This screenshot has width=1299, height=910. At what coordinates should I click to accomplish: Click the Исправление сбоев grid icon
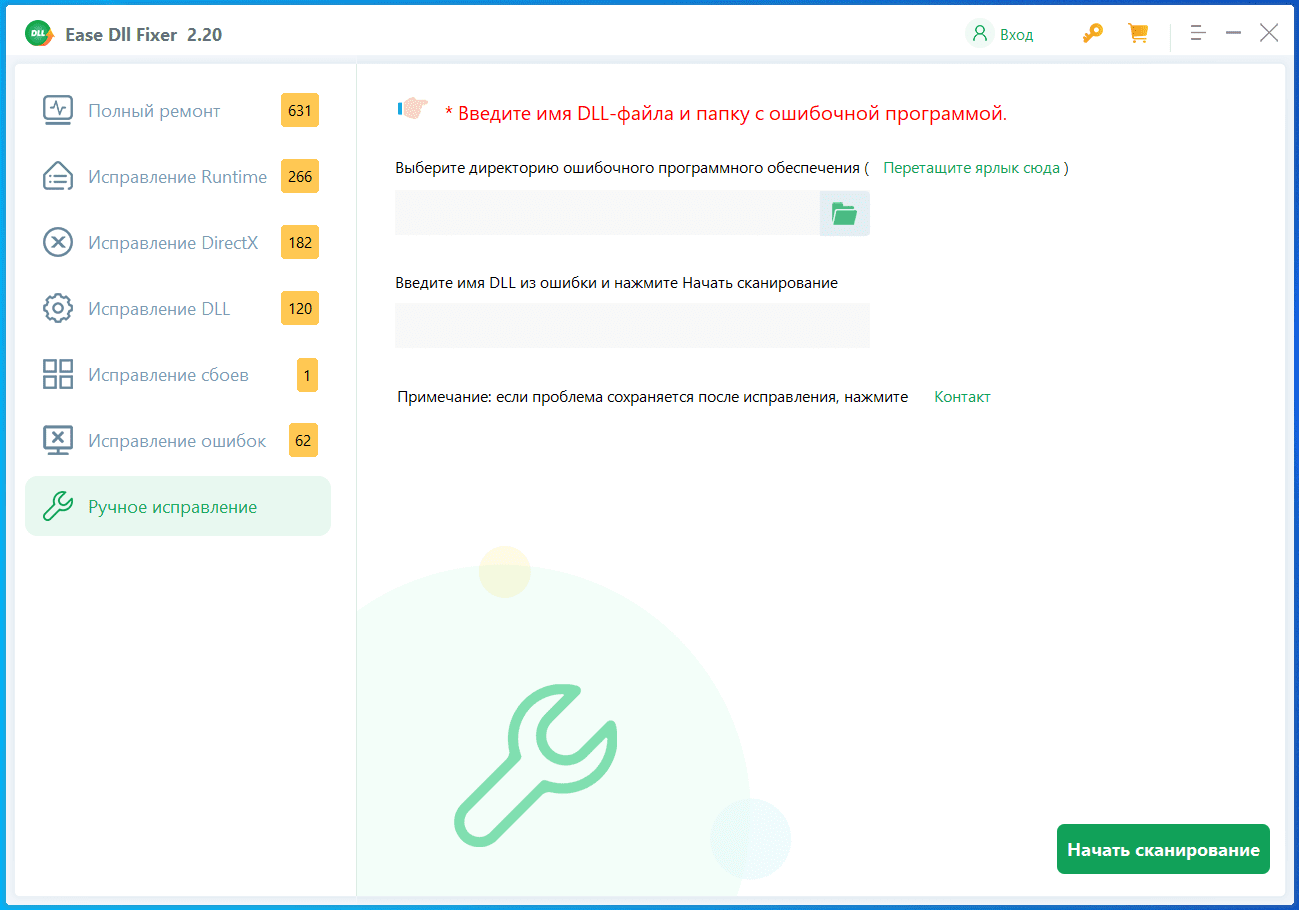58,374
